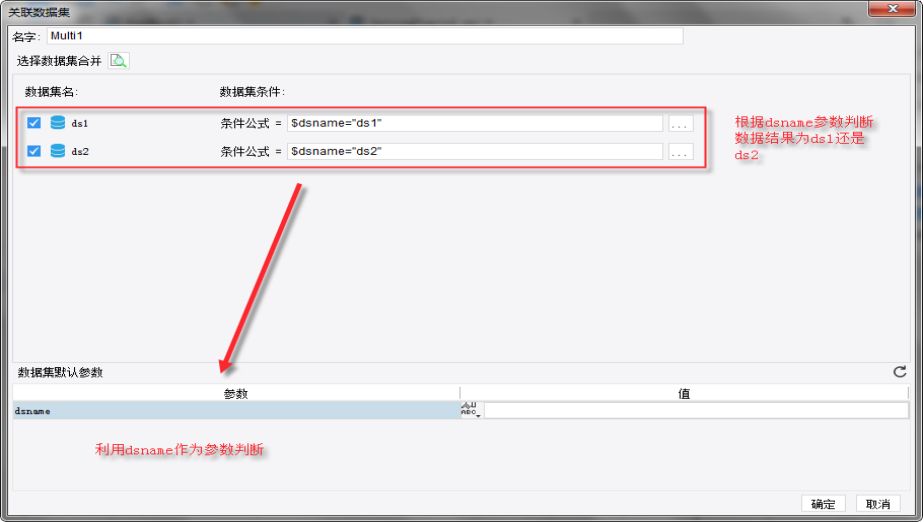Select the ds1 dataset name label
The height and width of the screenshot is (522, 924).
80,123
